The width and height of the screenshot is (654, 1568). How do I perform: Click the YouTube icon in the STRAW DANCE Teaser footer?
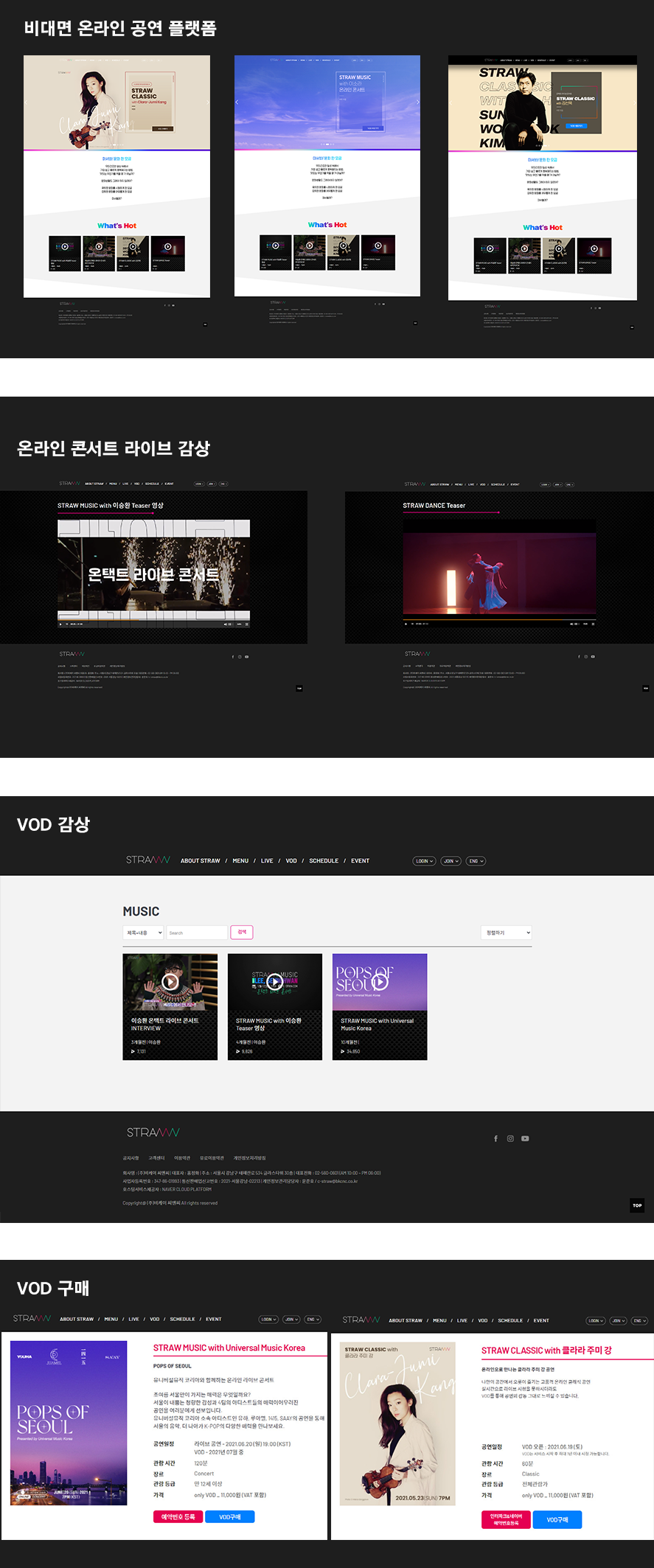pos(593,657)
